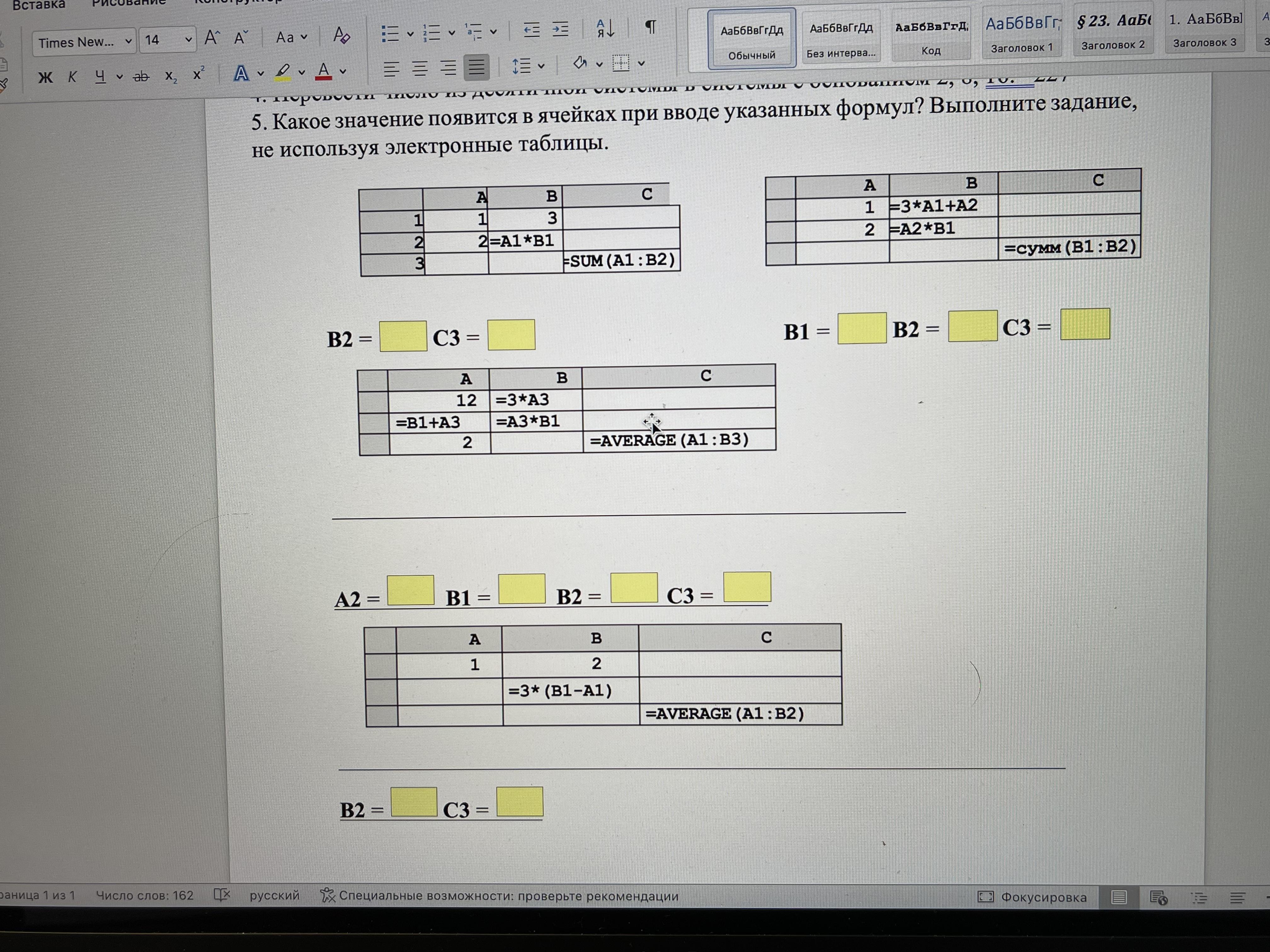Screen dimensions: 1270x952
Task: Center align text icon
Action: pos(420,69)
